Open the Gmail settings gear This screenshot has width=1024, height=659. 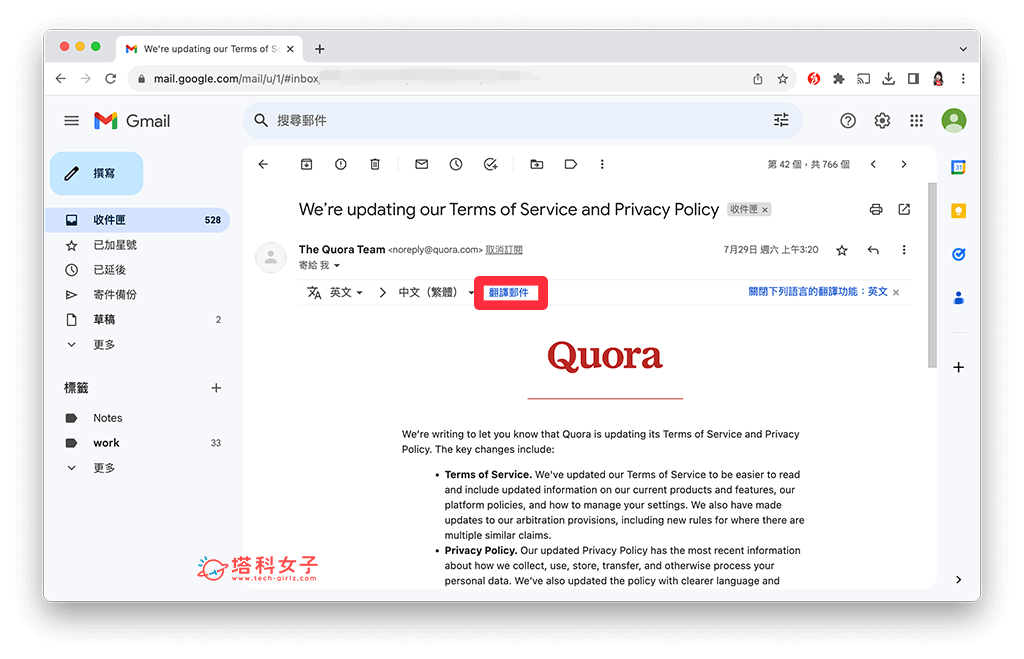pos(882,121)
